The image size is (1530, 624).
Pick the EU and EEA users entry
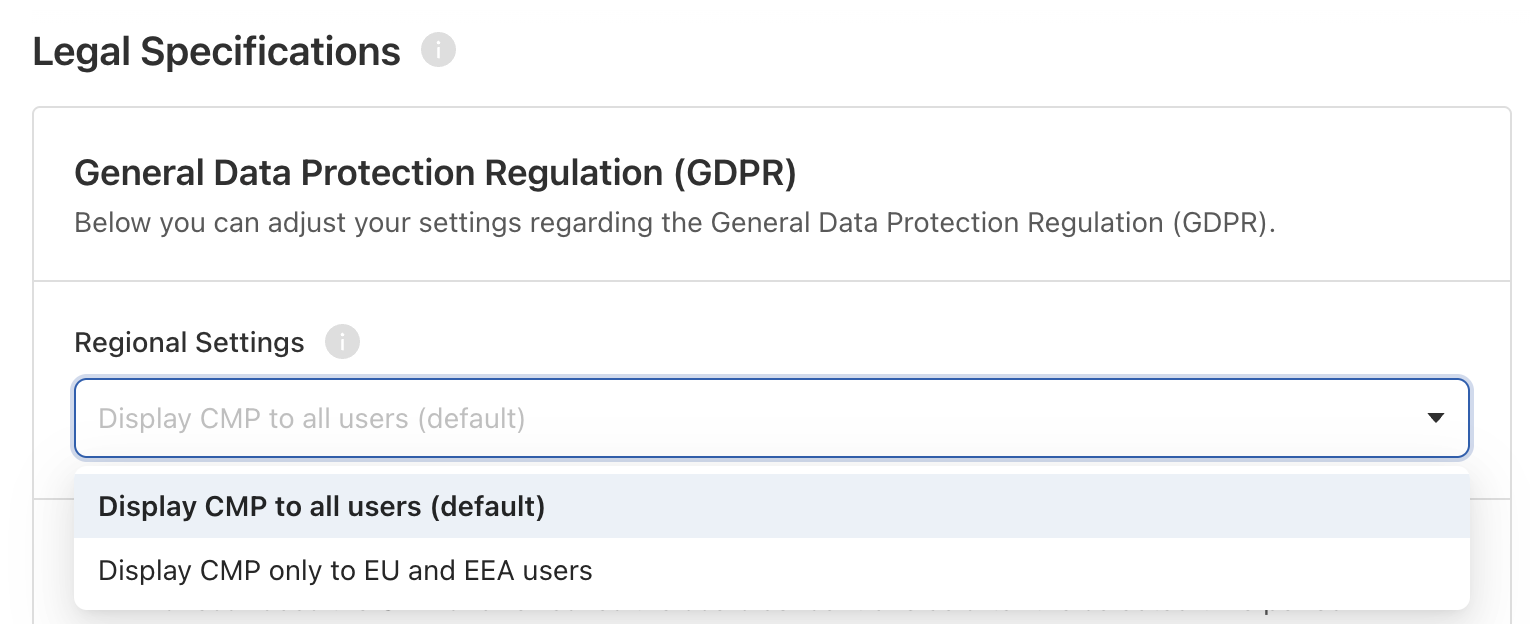772,570
